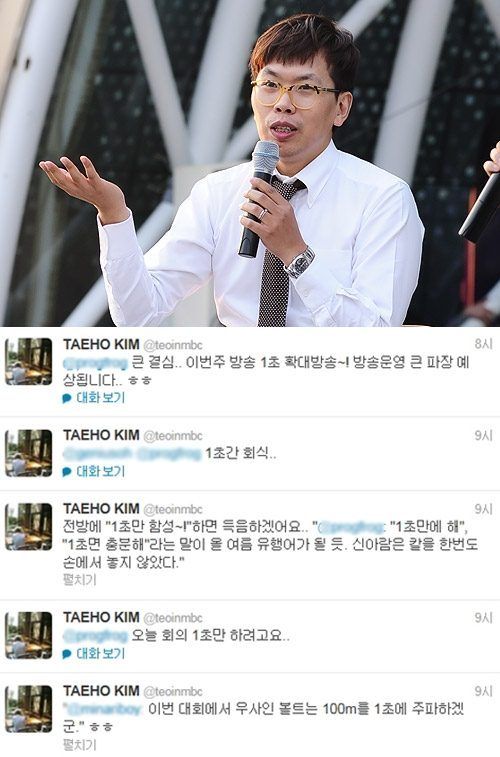This screenshot has width=500, height=757.
Task: Open '대화 보기' below '오늘 회의 1초만 하려고요'
Action: tap(100, 654)
